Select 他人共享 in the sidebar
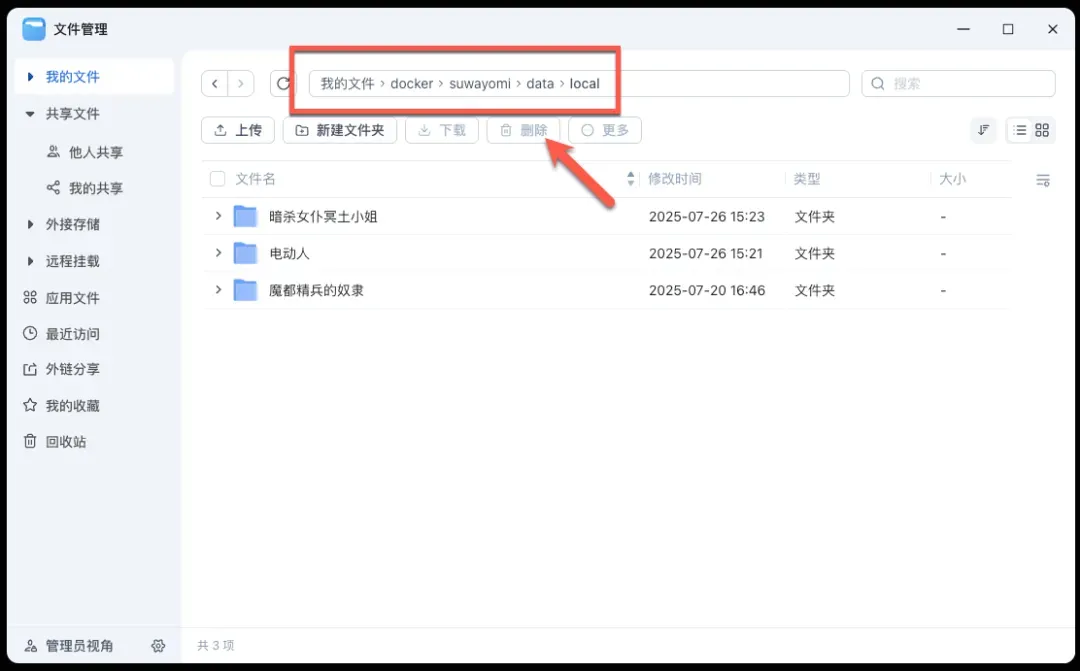Screen dimensions: 1080x671 click(x=95, y=153)
